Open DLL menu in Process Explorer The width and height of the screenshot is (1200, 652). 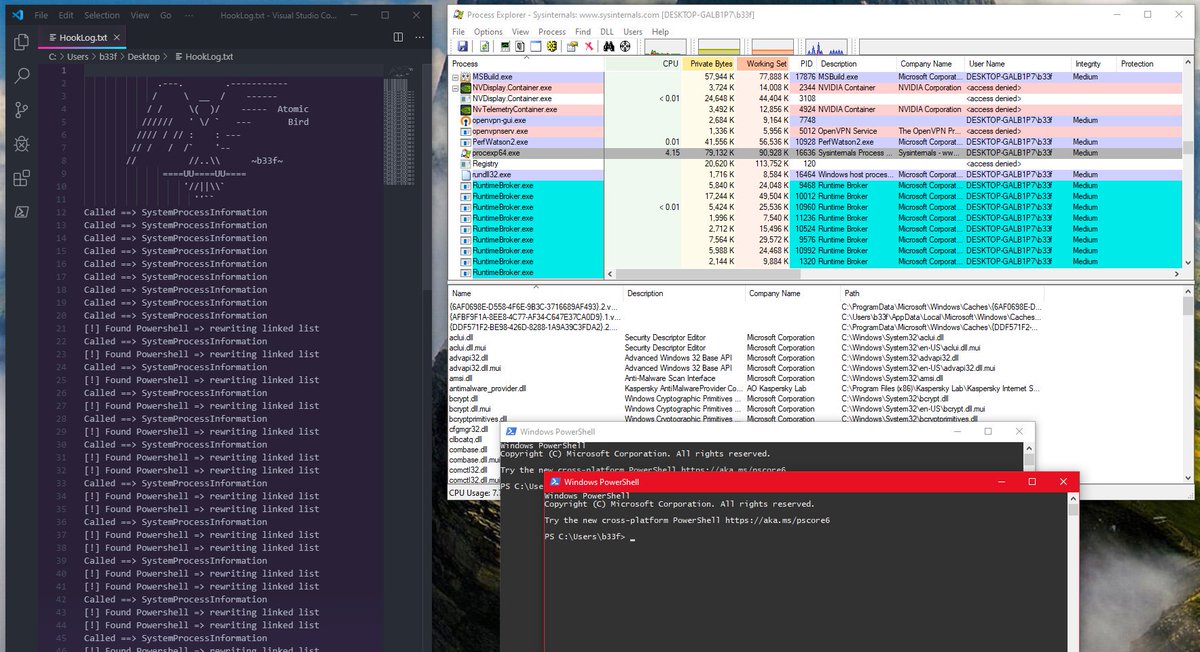[607, 31]
